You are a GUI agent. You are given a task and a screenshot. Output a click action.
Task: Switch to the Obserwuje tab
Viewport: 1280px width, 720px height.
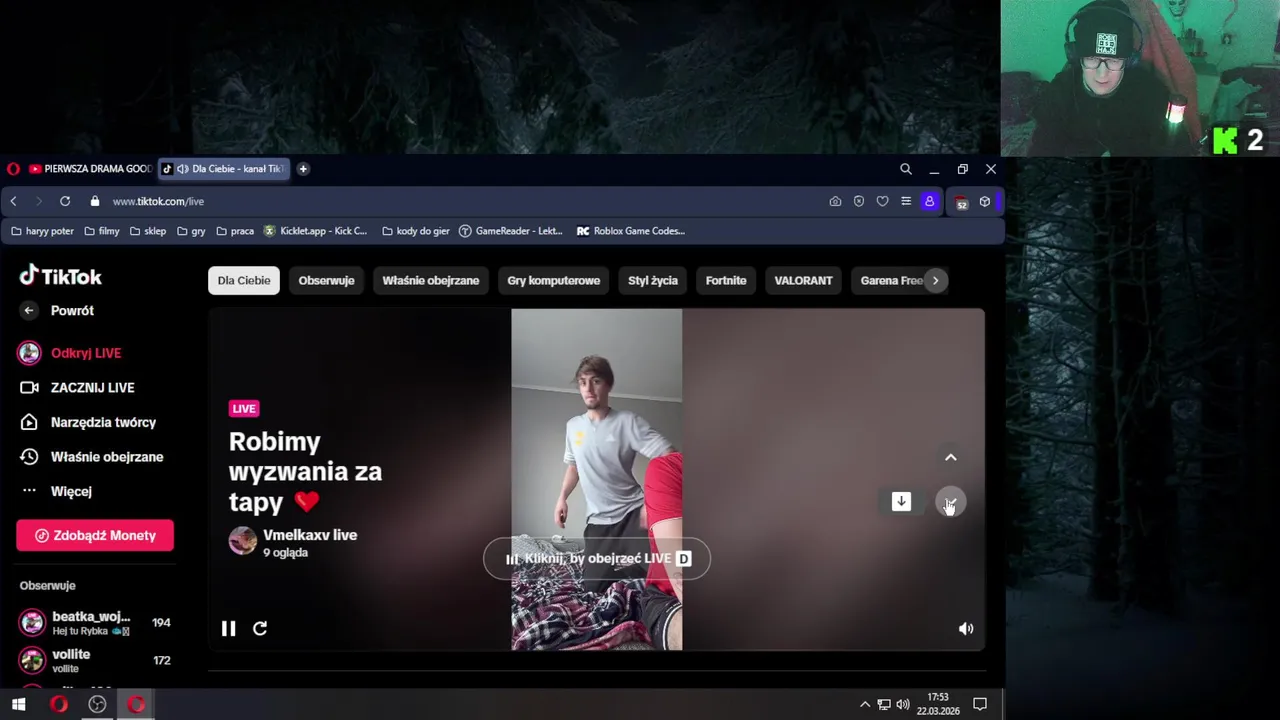pos(326,280)
